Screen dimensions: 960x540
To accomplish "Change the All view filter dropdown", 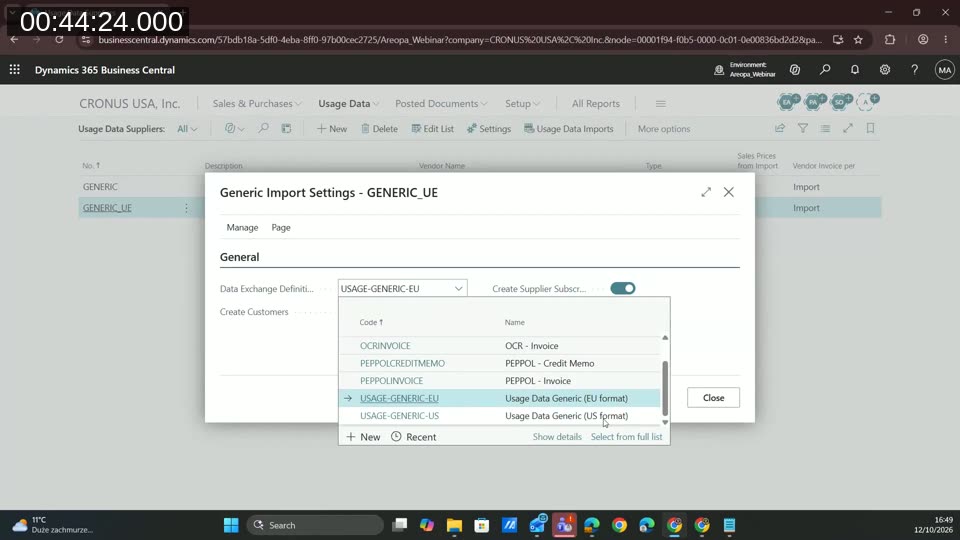I will [x=187, y=129].
